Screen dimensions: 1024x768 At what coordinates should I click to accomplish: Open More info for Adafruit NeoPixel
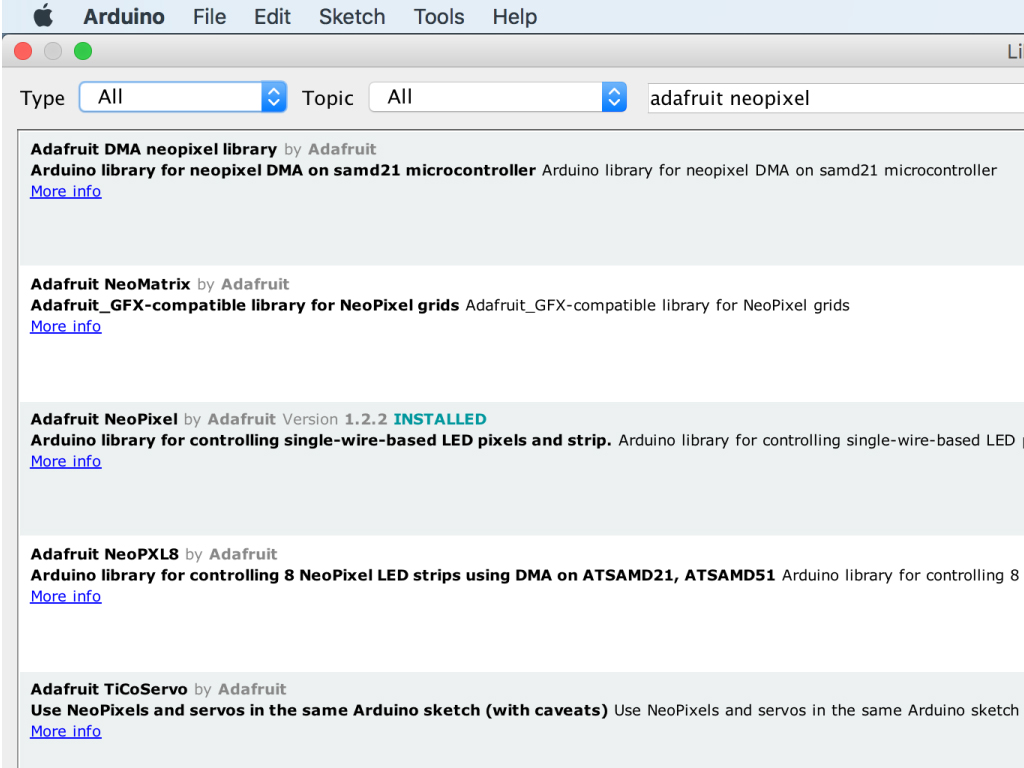(66, 462)
